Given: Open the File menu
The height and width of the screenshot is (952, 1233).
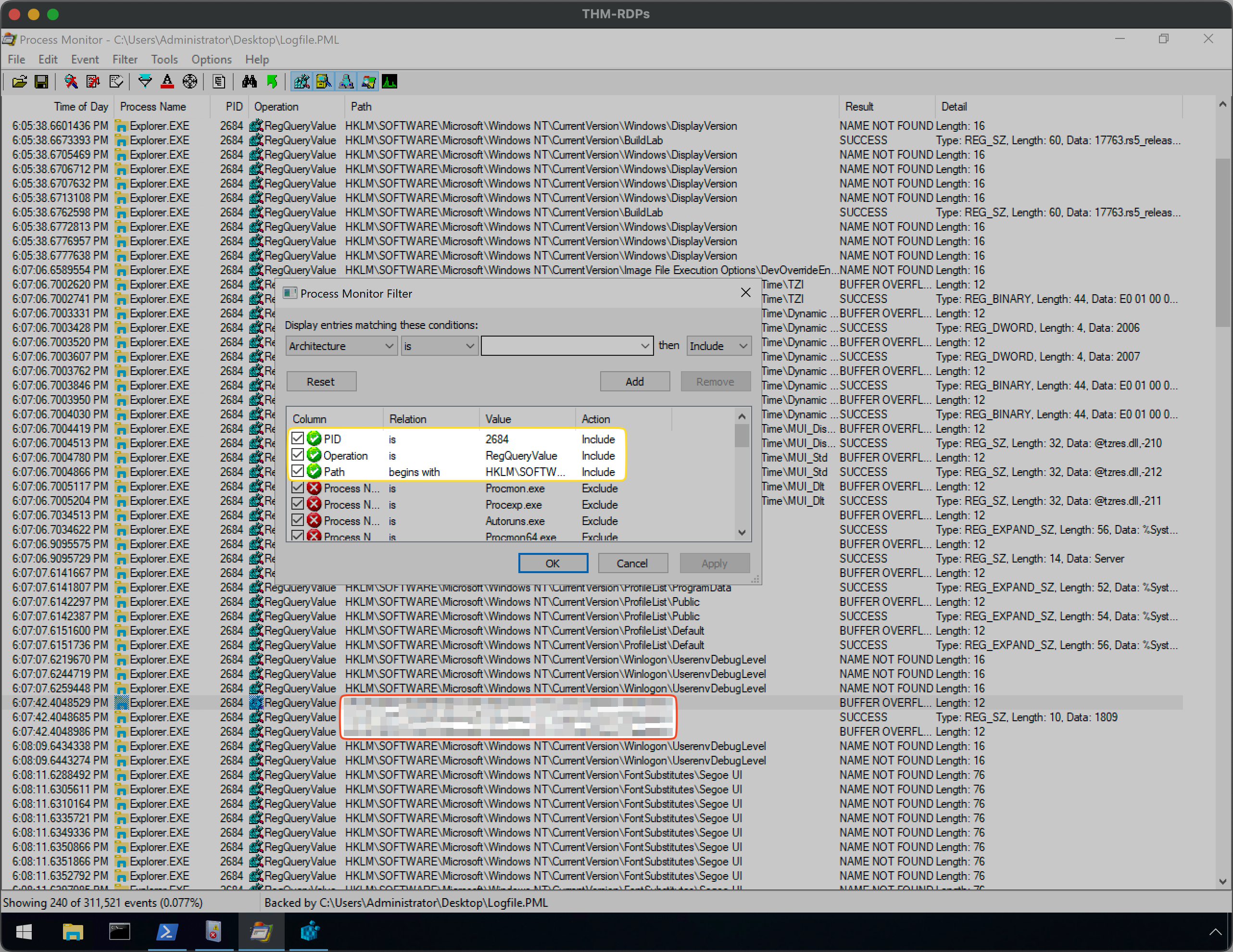Looking at the screenshot, I should [16, 59].
